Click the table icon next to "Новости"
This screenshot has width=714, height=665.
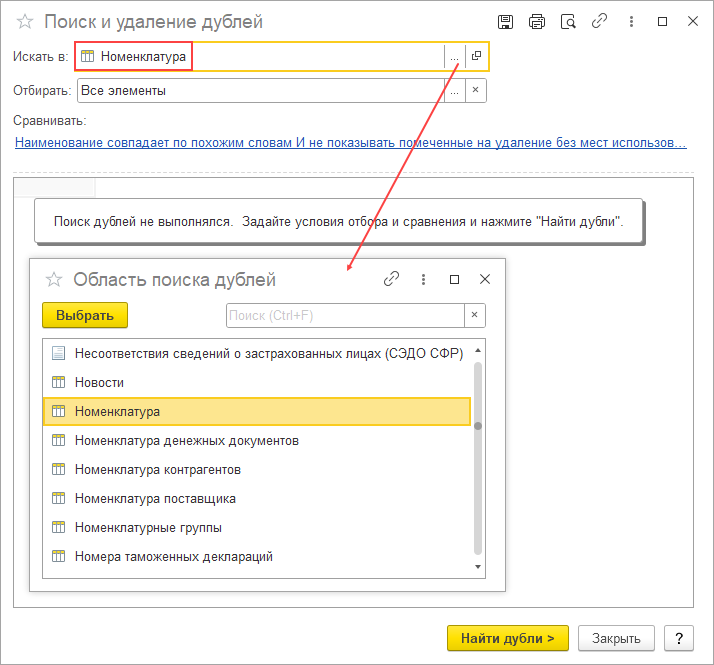pyautogui.click(x=58, y=382)
